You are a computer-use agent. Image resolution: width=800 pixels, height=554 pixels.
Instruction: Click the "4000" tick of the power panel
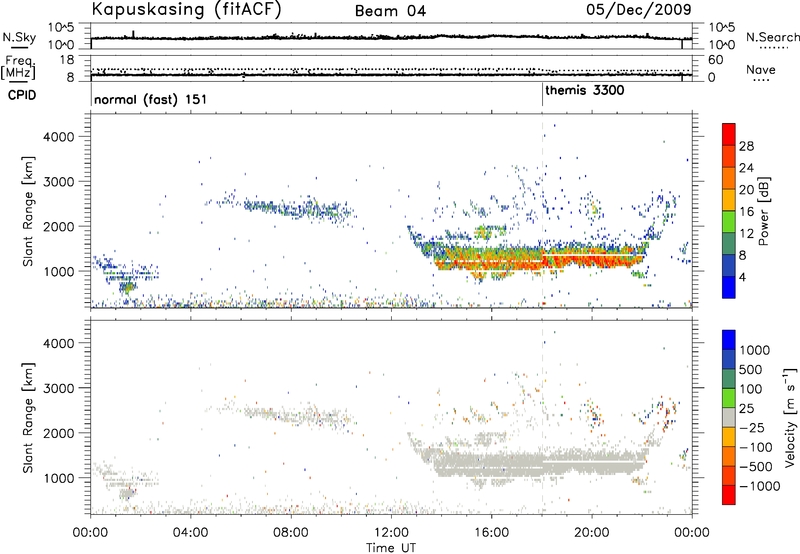[59, 137]
